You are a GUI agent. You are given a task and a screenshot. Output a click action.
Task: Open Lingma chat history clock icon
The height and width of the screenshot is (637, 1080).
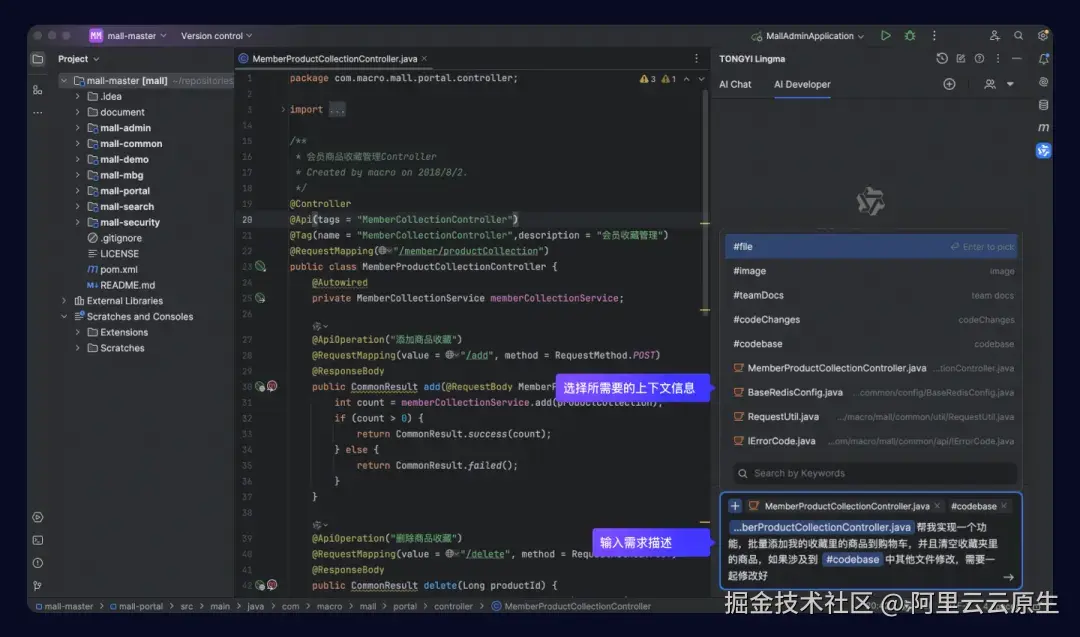point(942,59)
